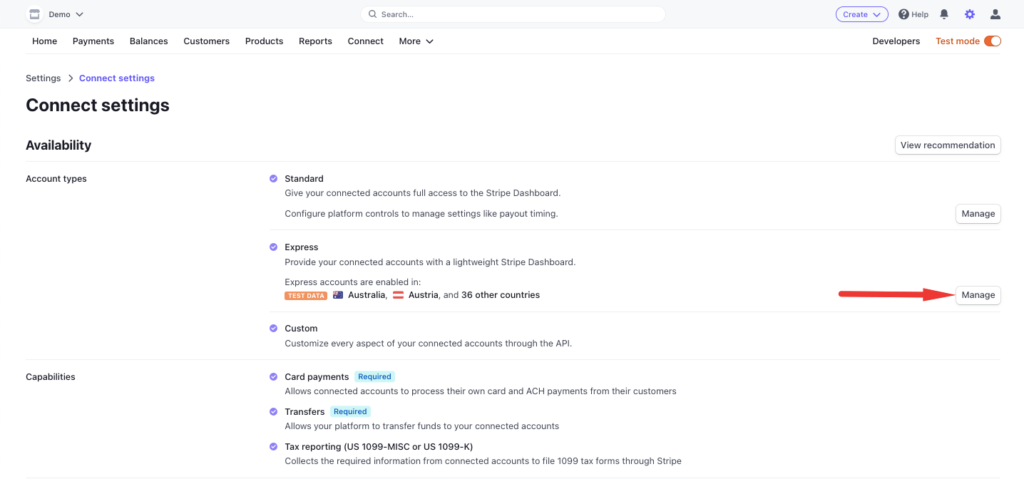Click 'Express accounts are enabled in:' text
Viewport: 1024px width, 484px height.
353,282
